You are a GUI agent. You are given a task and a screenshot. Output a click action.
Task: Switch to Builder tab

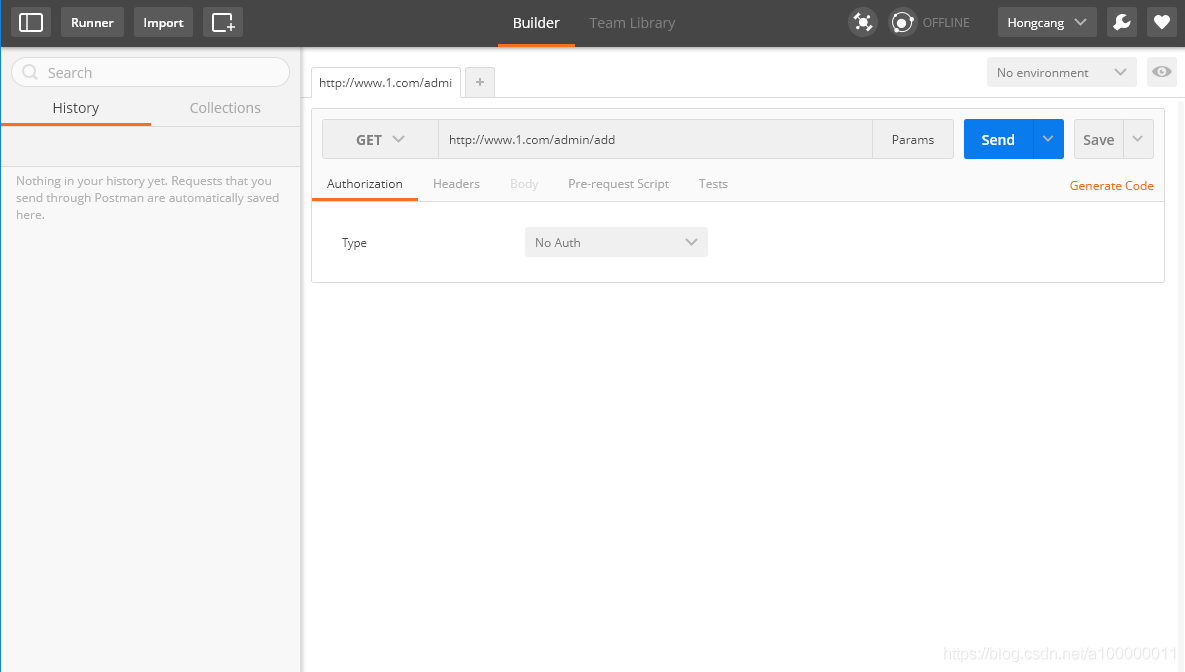tap(536, 23)
